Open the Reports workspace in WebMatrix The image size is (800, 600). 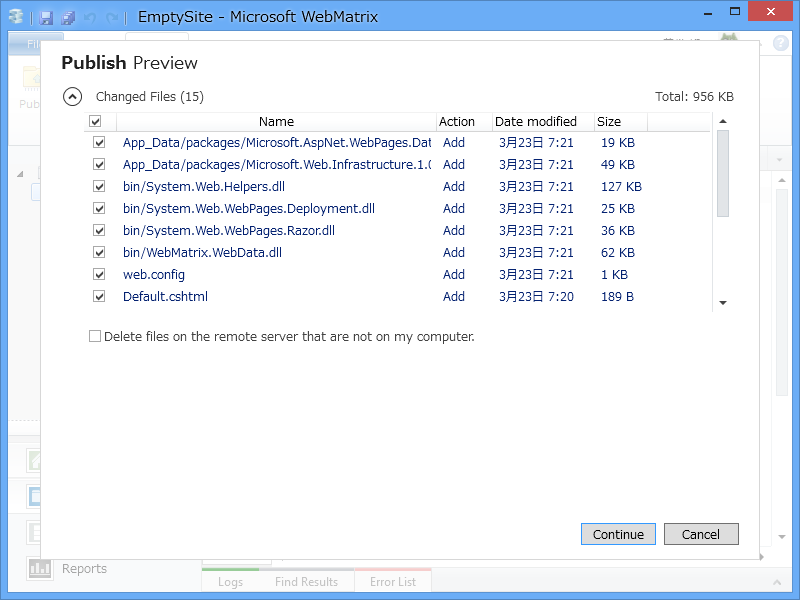click(67, 568)
